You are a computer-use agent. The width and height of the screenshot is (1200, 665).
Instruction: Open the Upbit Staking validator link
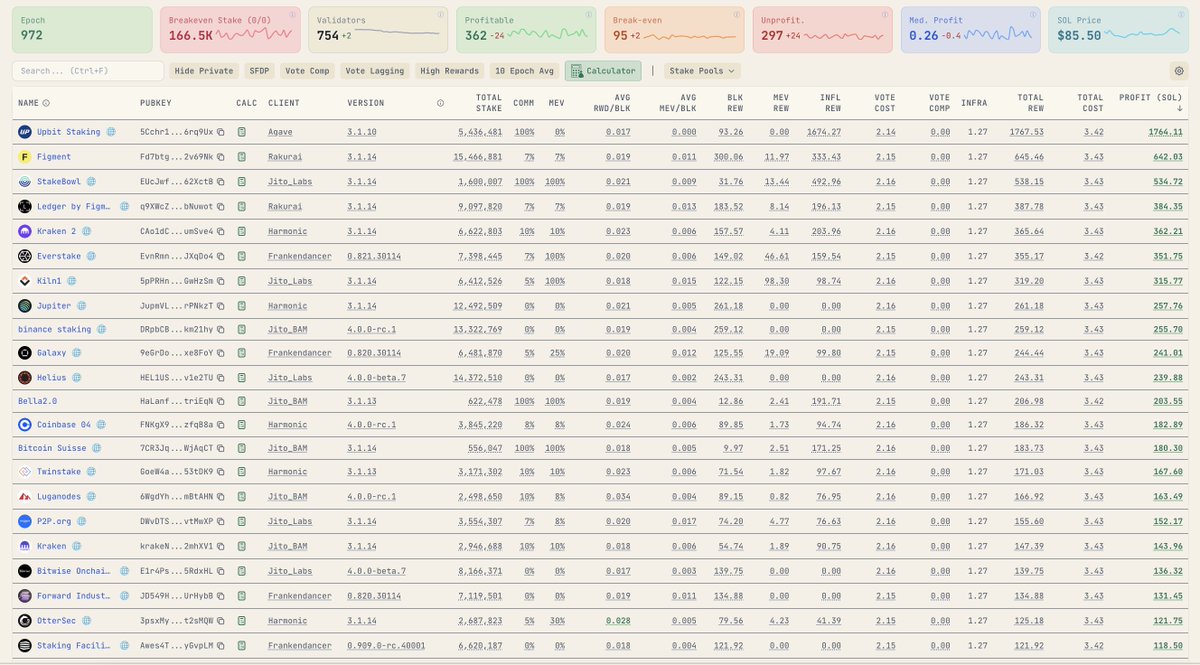[69, 132]
